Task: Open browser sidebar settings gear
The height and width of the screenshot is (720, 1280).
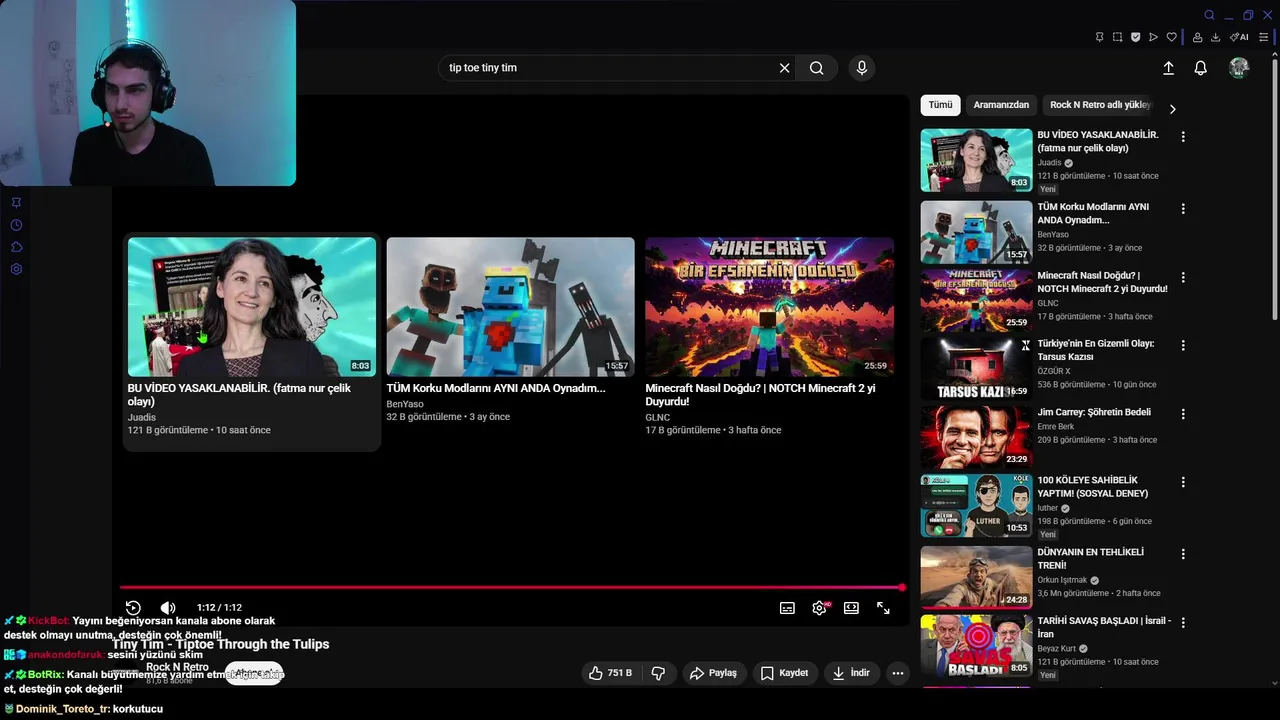Action: click(x=16, y=269)
